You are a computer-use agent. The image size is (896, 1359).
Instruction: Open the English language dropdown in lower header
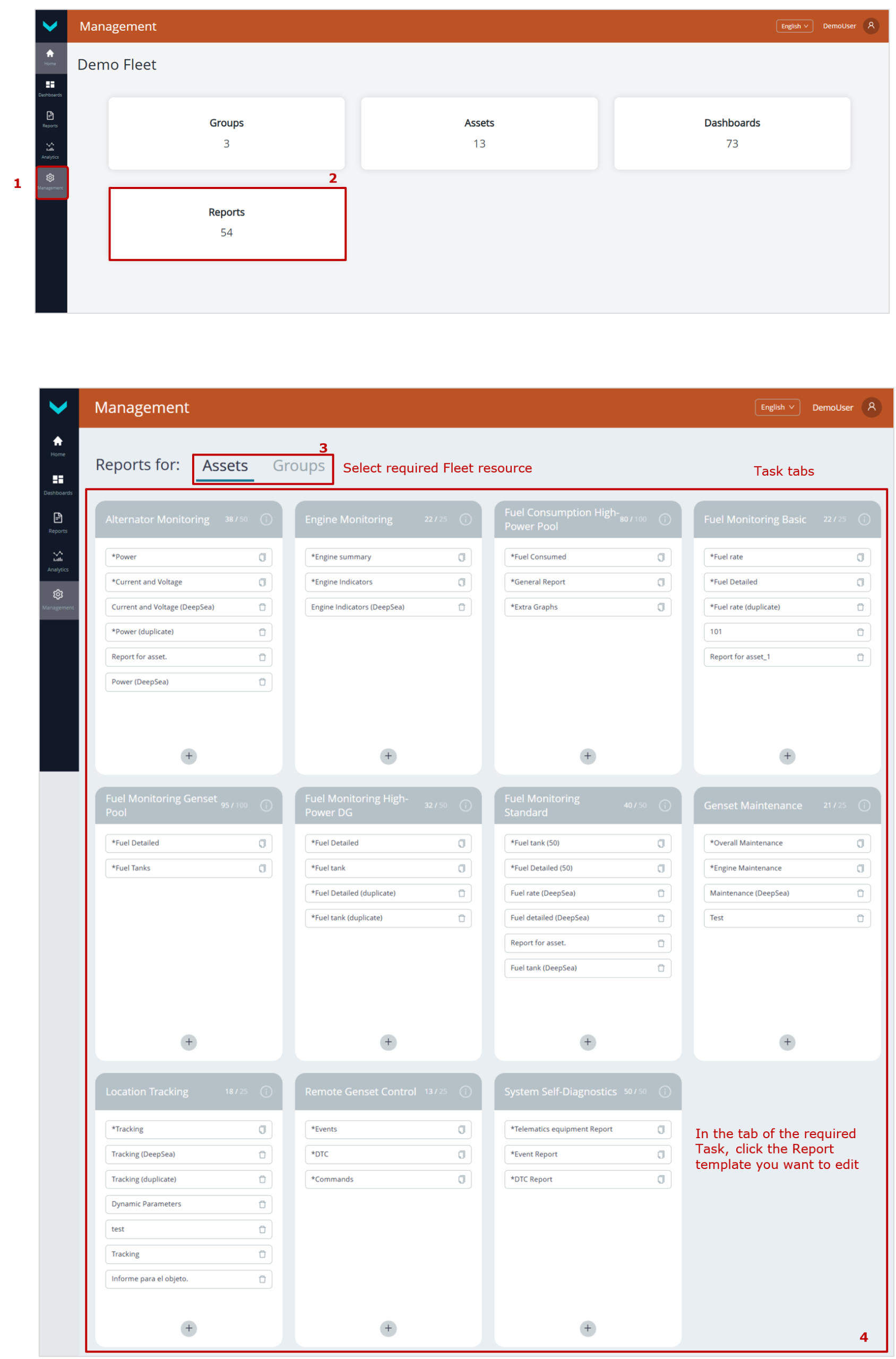tap(777, 408)
